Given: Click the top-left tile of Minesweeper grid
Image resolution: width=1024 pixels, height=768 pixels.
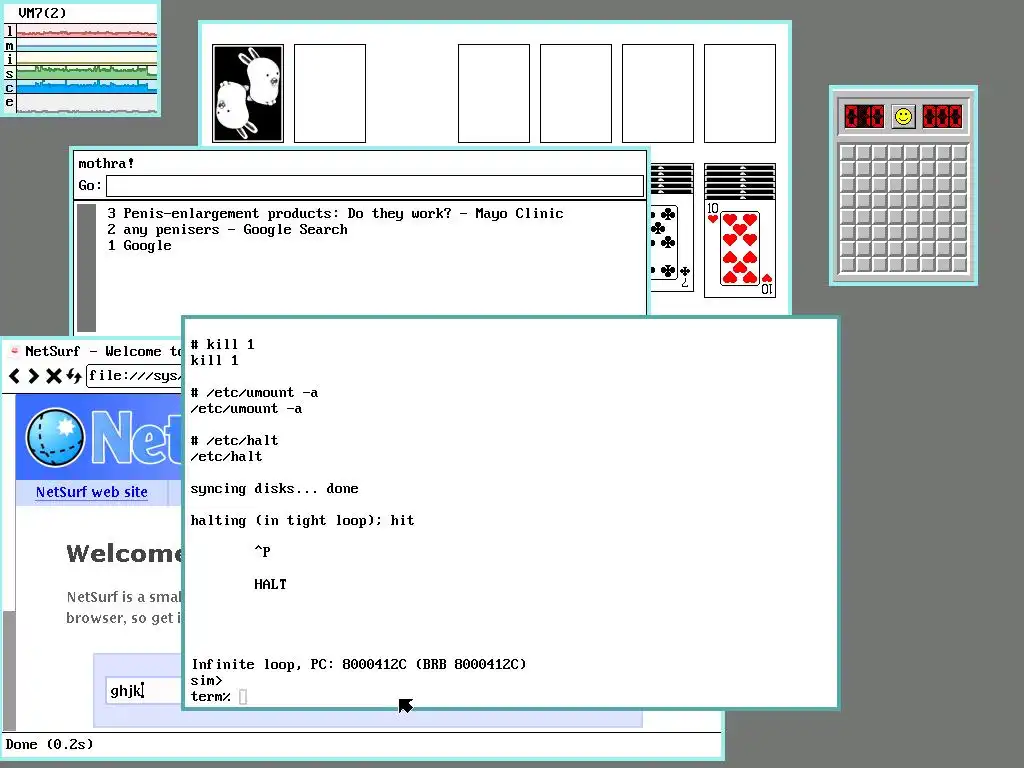Looking at the screenshot, I should (x=847, y=153).
